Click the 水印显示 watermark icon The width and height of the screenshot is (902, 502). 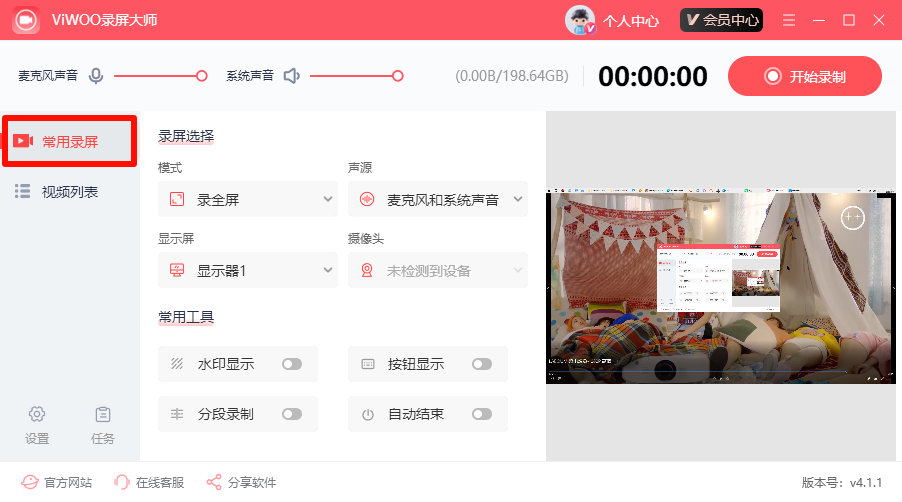(x=177, y=363)
